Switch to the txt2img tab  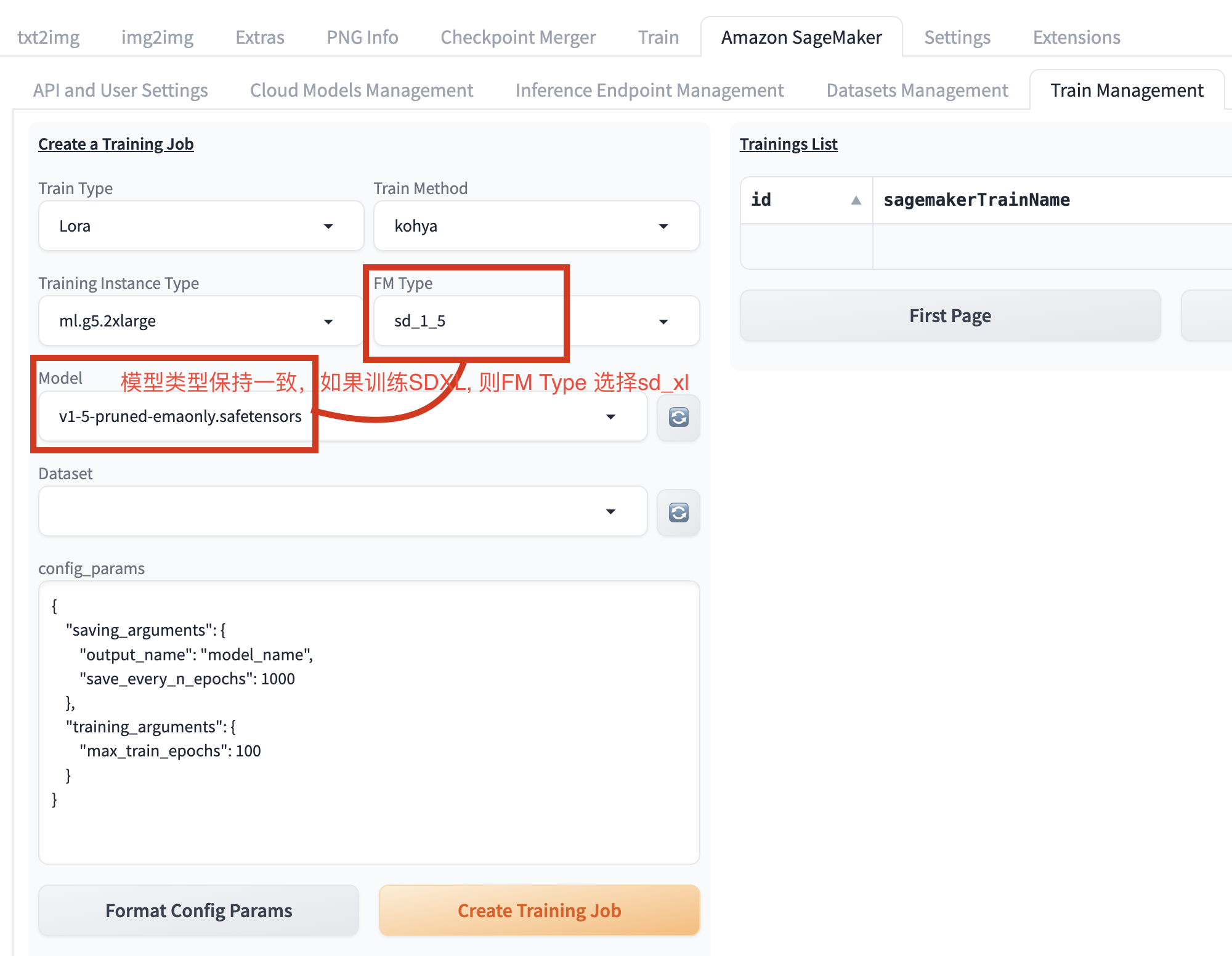point(48,38)
